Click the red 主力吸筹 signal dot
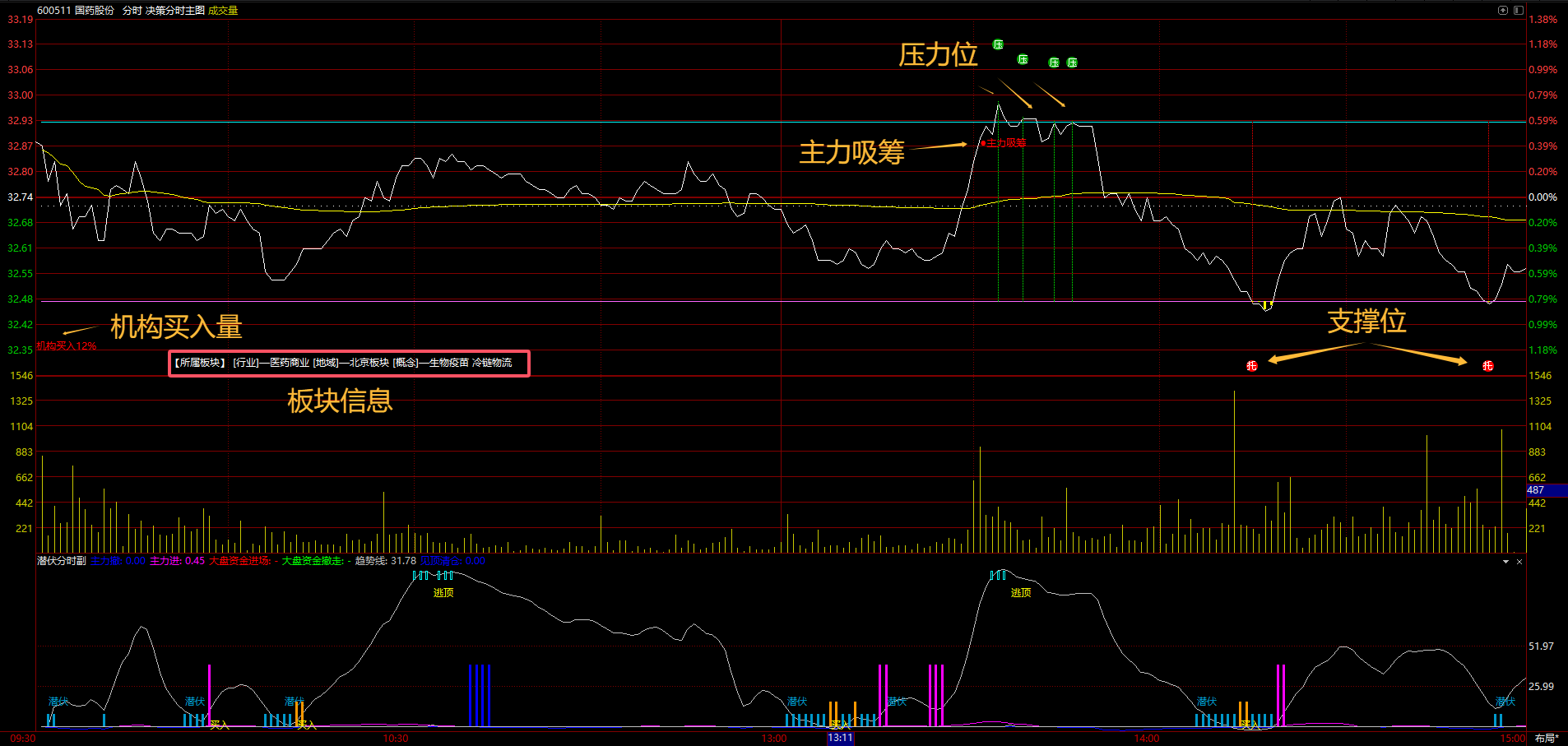 click(983, 143)
